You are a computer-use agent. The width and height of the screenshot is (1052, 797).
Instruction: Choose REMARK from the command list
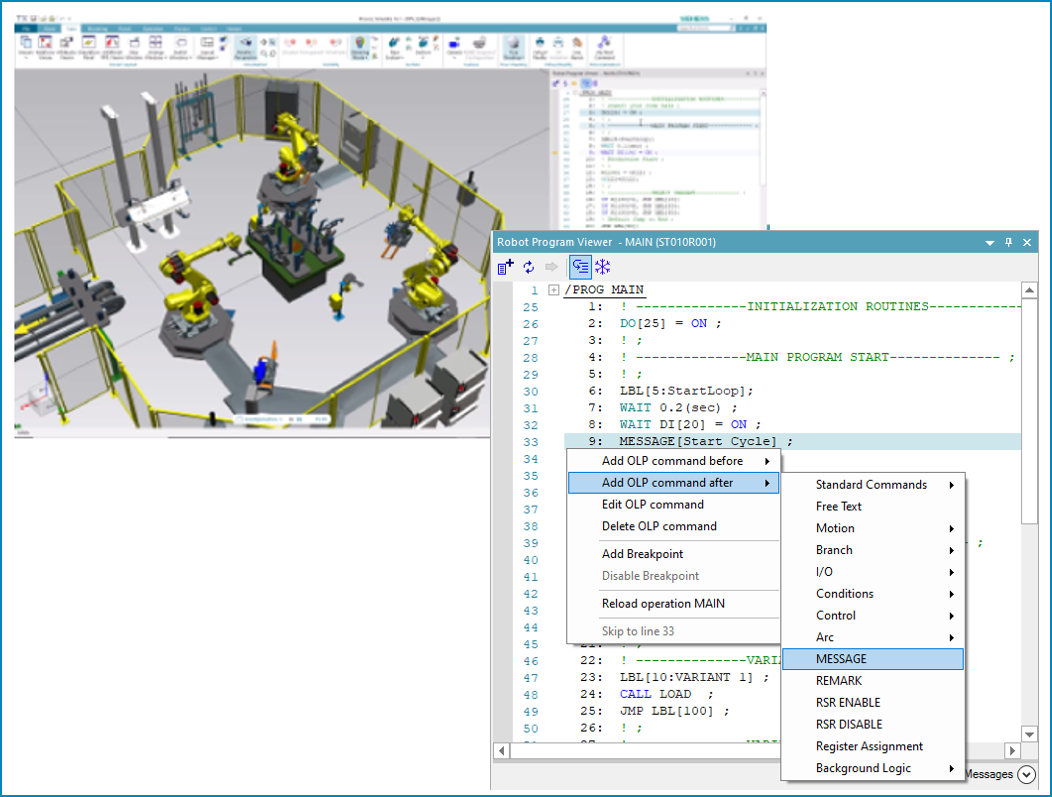pos(838,681)
